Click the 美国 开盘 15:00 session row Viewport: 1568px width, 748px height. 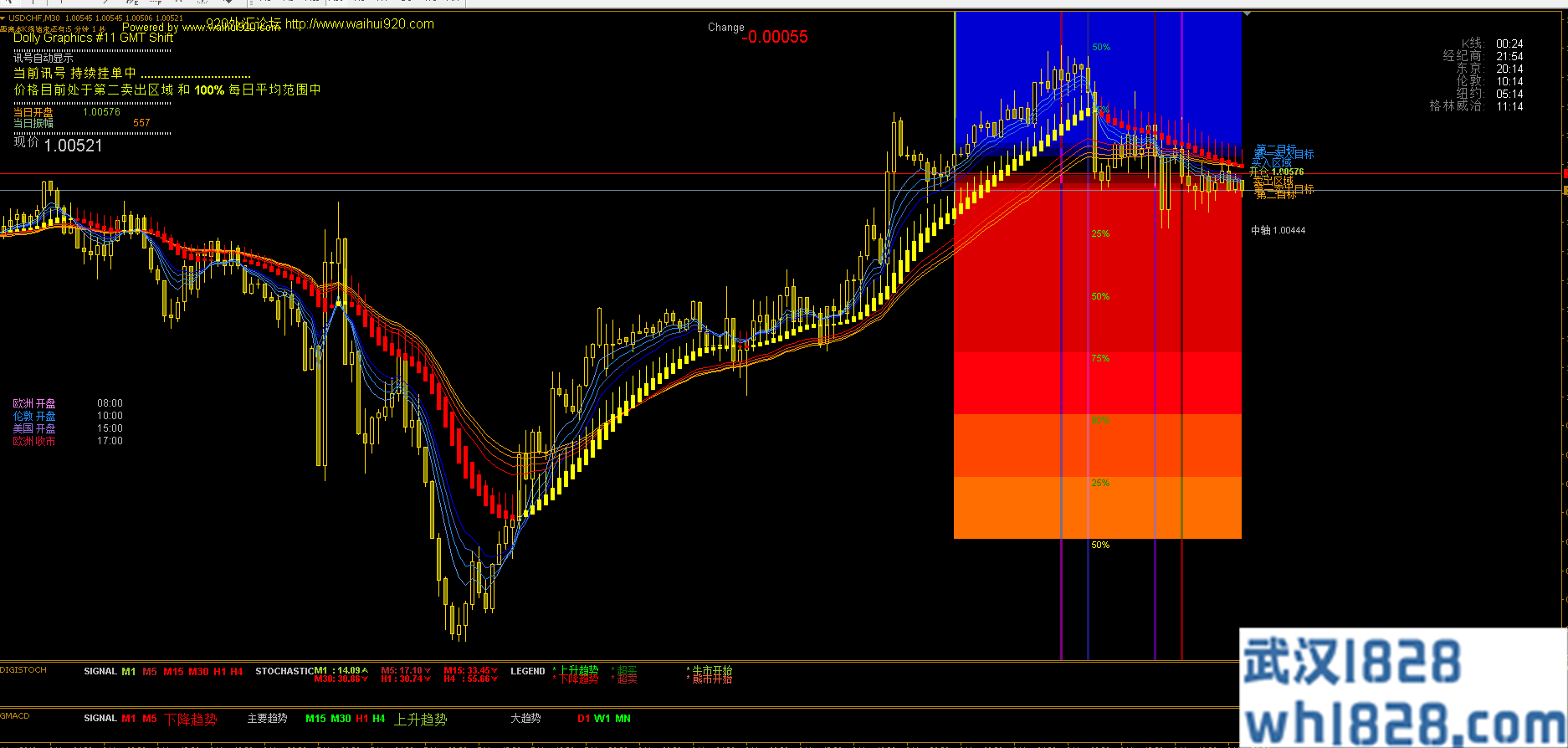pos(68,428)
